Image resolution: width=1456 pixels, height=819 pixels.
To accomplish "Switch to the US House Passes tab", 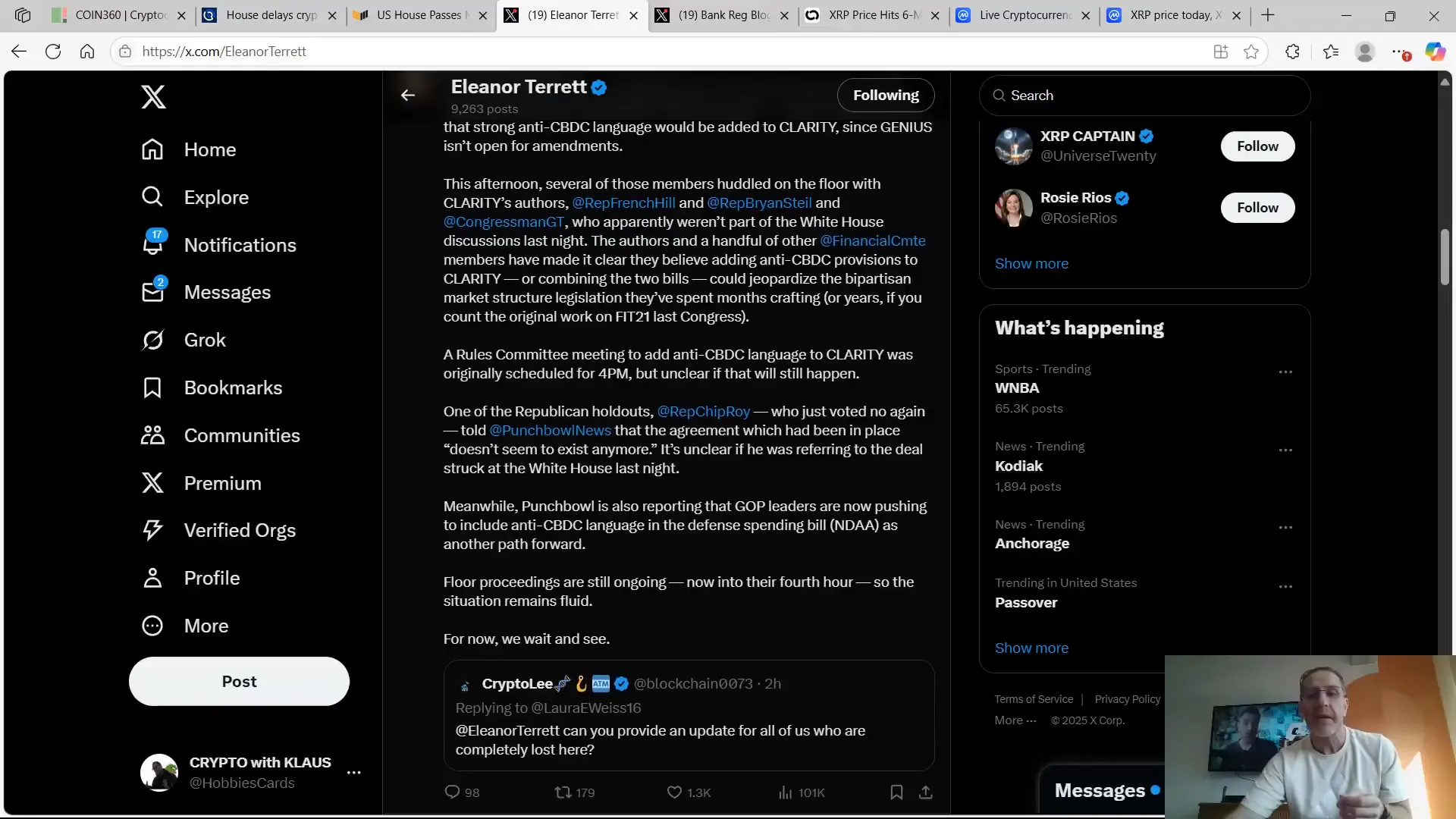I will click(421, 15).
